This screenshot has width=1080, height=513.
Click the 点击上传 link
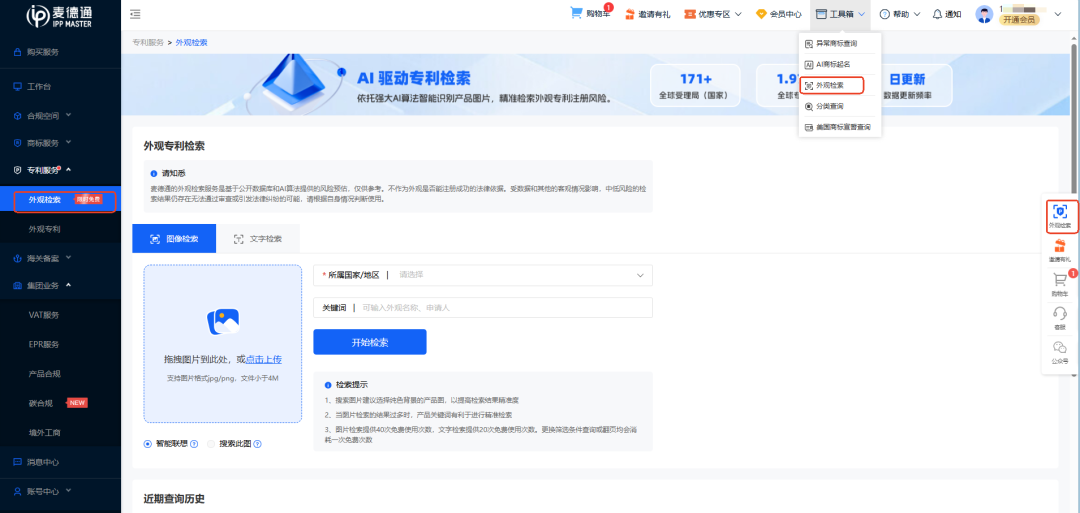pyautogui.click(x=264, y=359)
